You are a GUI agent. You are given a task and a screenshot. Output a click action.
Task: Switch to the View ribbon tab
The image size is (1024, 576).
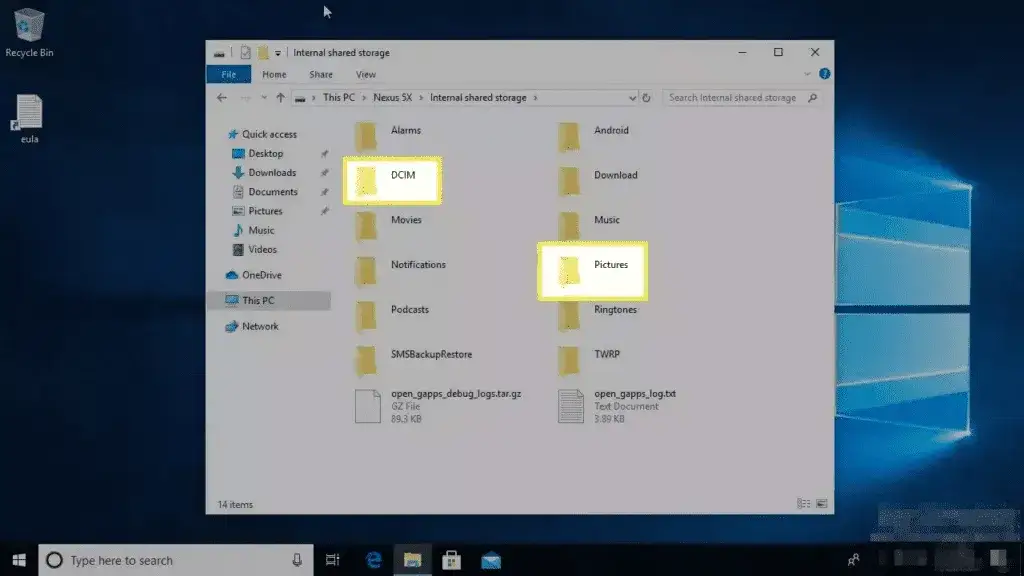click(x=366, y=74)
